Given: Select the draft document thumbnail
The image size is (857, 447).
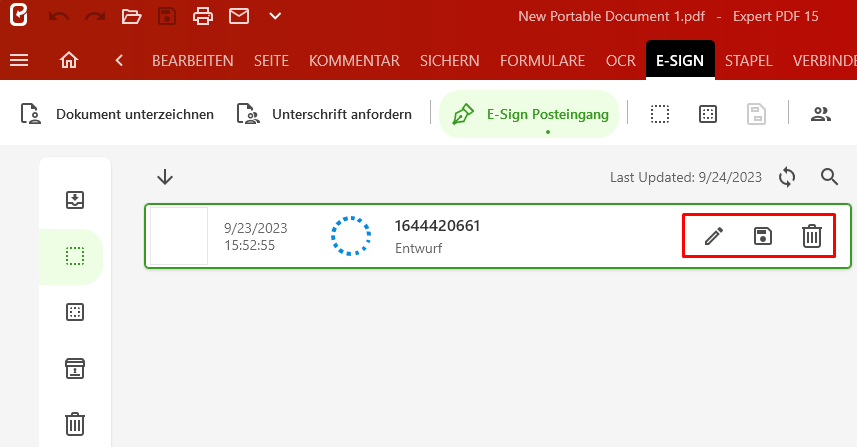Looking at the screenshot, I should [179, 236].
